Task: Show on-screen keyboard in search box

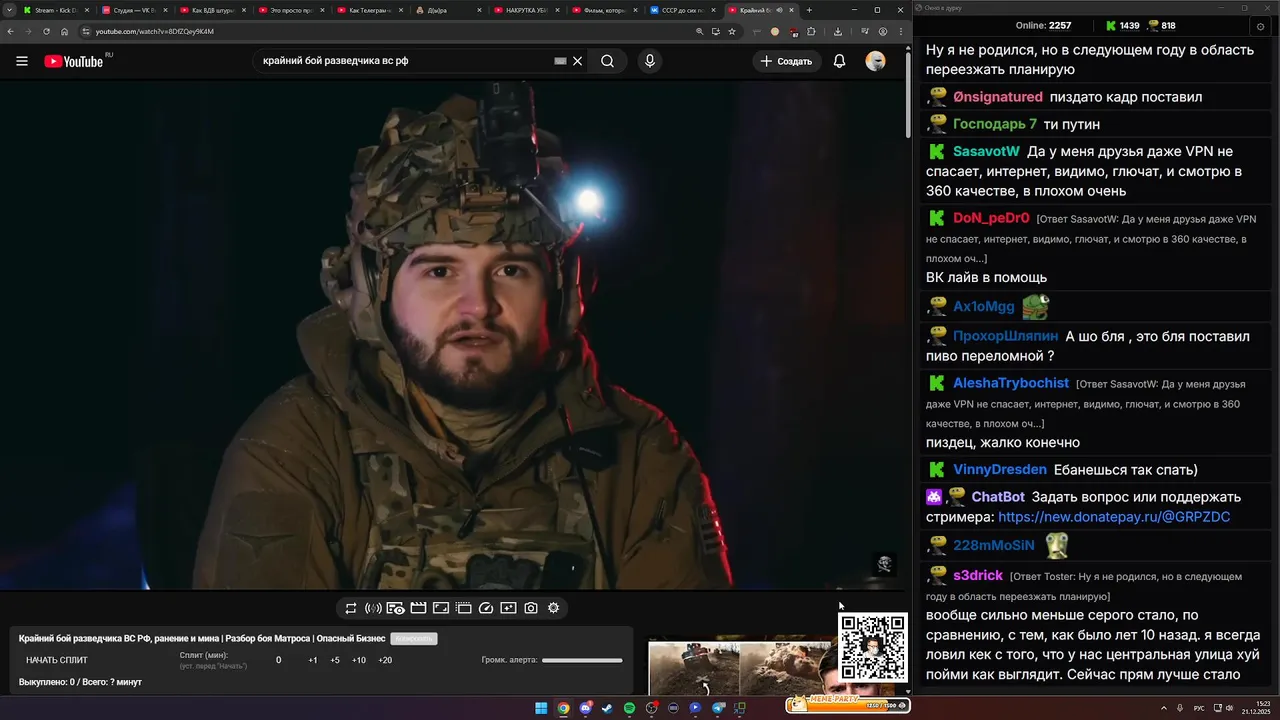Action: coord(561,61)
